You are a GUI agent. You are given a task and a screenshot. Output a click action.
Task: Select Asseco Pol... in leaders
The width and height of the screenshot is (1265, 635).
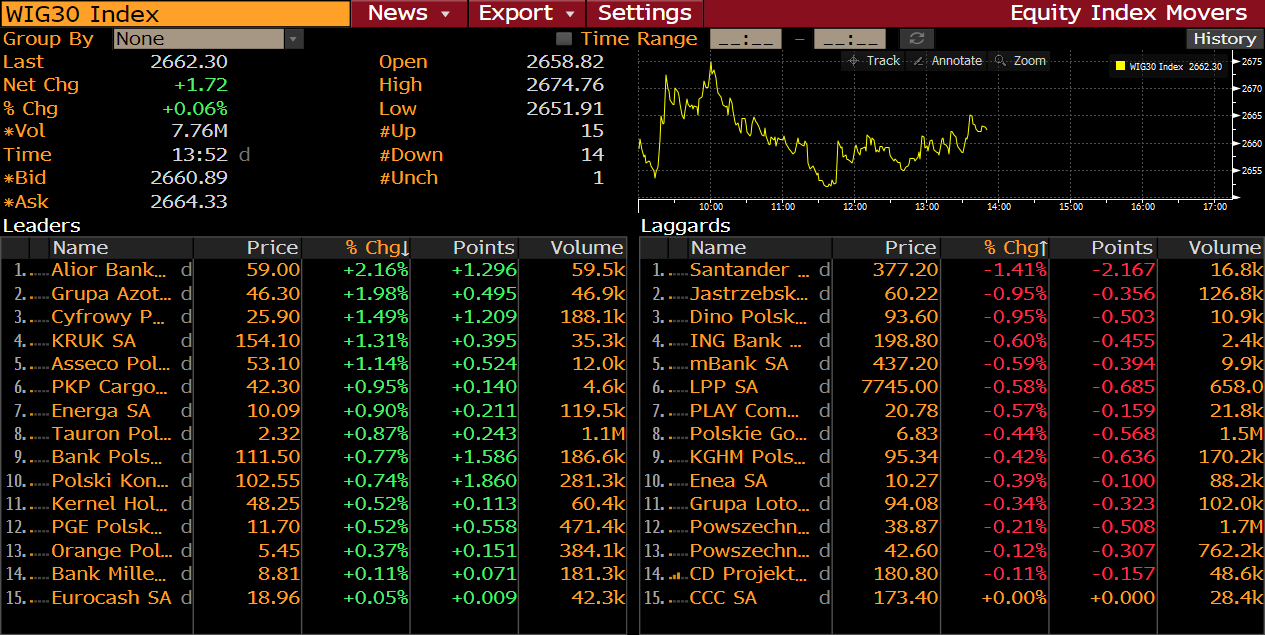(x=314, y=364)
